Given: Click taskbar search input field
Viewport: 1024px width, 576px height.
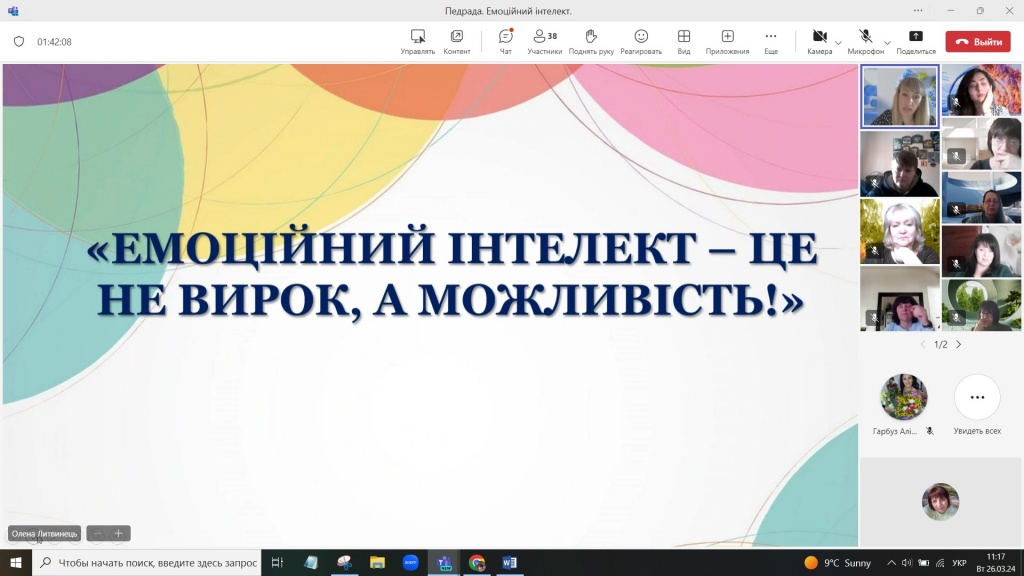Looking at the screenshot, I should tap(146, 562).
